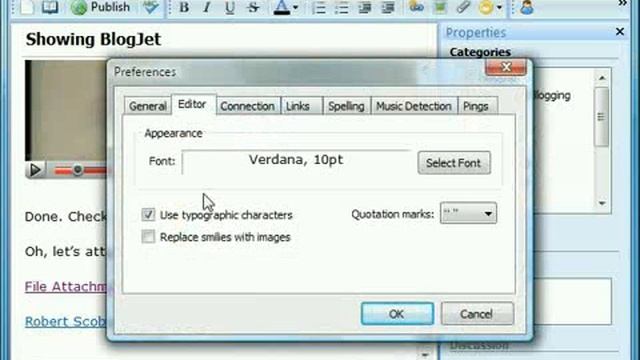640x360 pixels.
Task: Click the open book icon in toolbar
Action: tap(50, 7)
